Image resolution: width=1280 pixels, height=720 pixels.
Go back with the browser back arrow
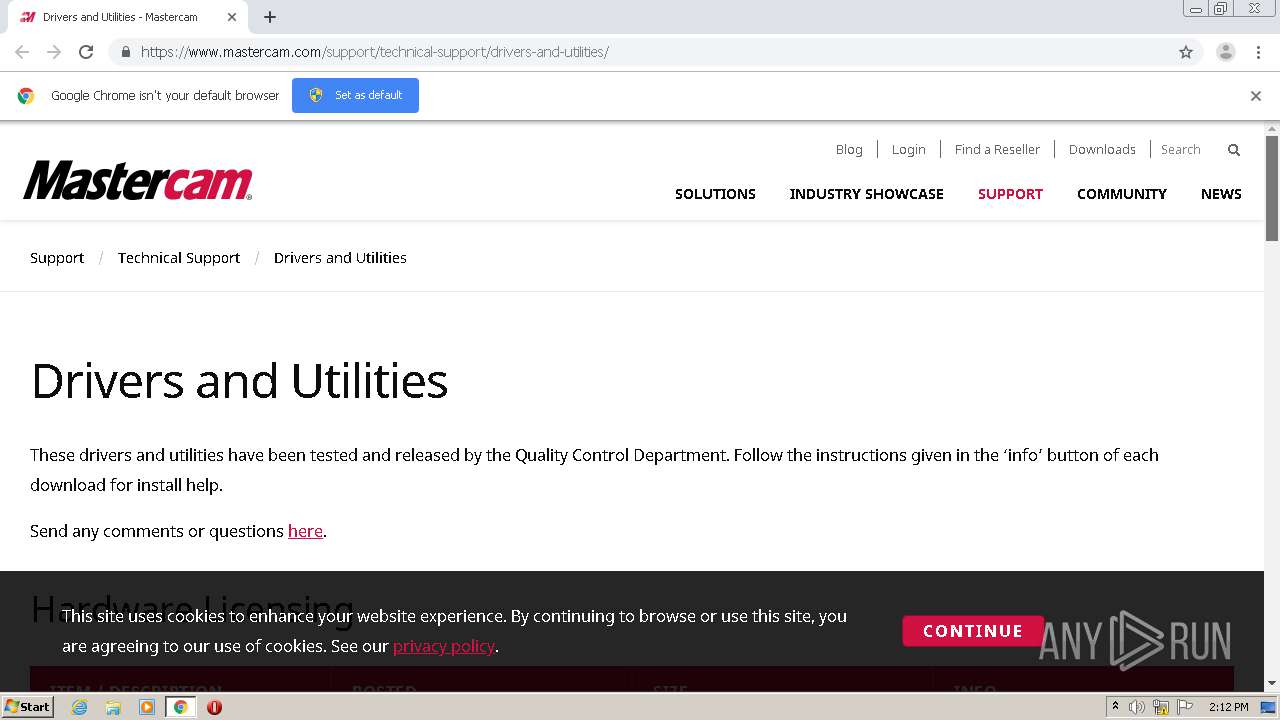click(22, 52)
